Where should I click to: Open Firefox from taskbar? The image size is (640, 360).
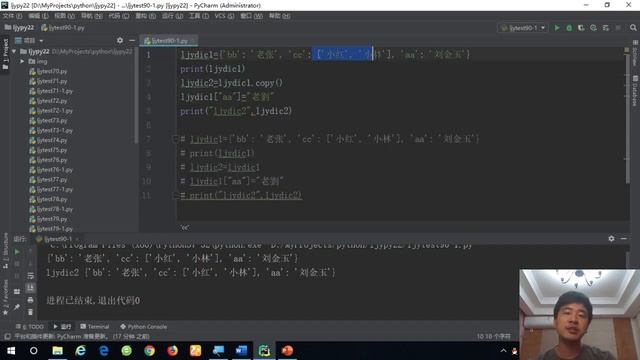click(172, 351)
